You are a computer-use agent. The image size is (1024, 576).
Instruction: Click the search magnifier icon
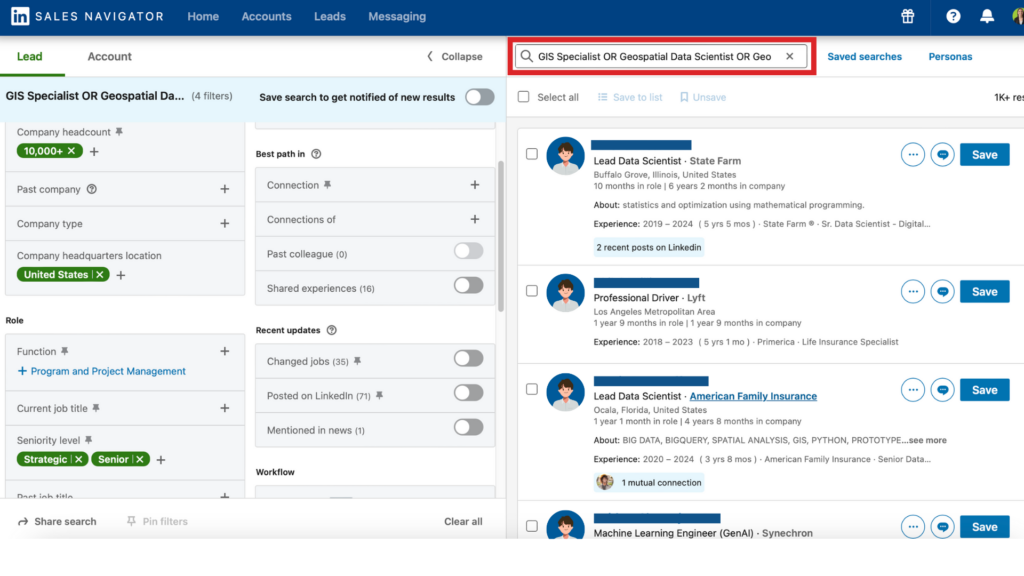(526, 56)
